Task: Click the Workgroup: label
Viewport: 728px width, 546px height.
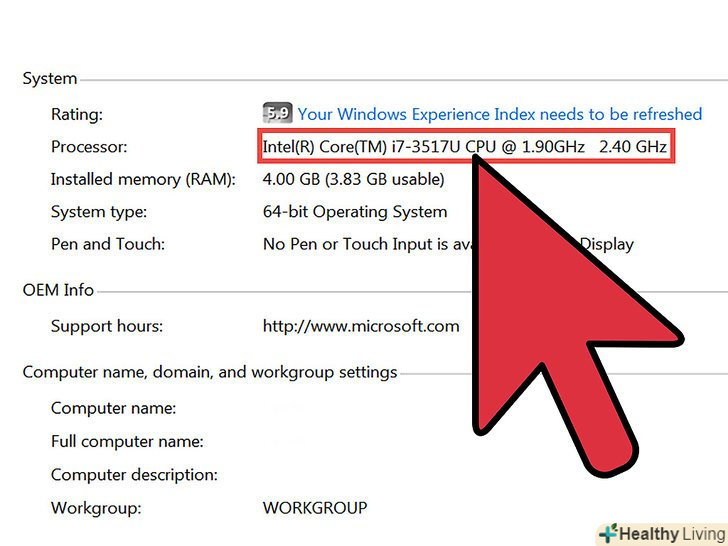Action: [x=96, y=507]
